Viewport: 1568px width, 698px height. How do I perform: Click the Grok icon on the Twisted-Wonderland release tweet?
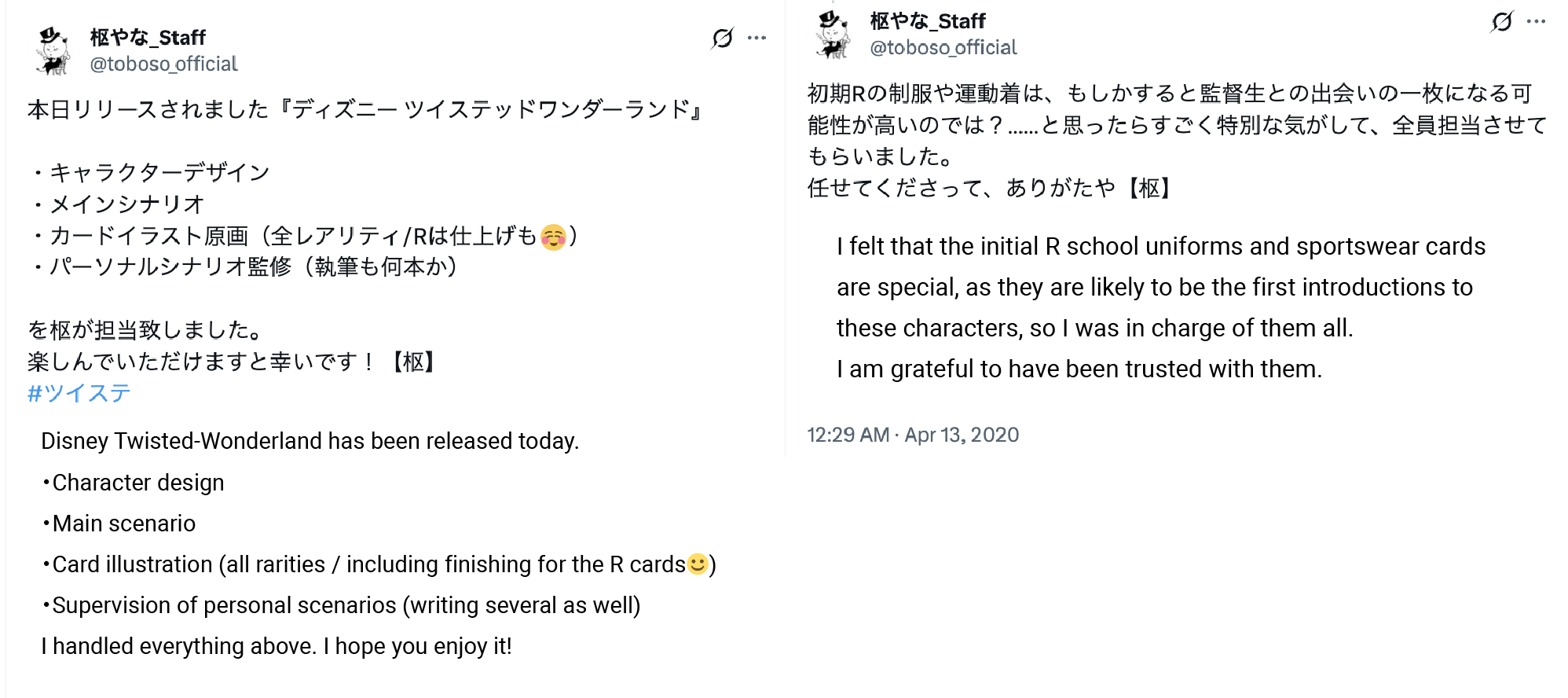click(x=722, y=38)
